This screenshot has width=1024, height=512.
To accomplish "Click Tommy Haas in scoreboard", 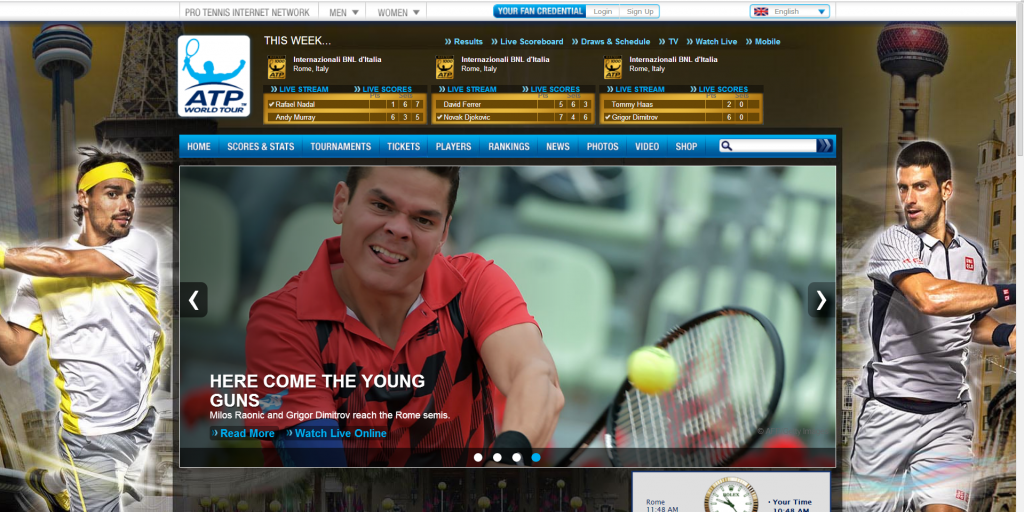I will [632, 104].
